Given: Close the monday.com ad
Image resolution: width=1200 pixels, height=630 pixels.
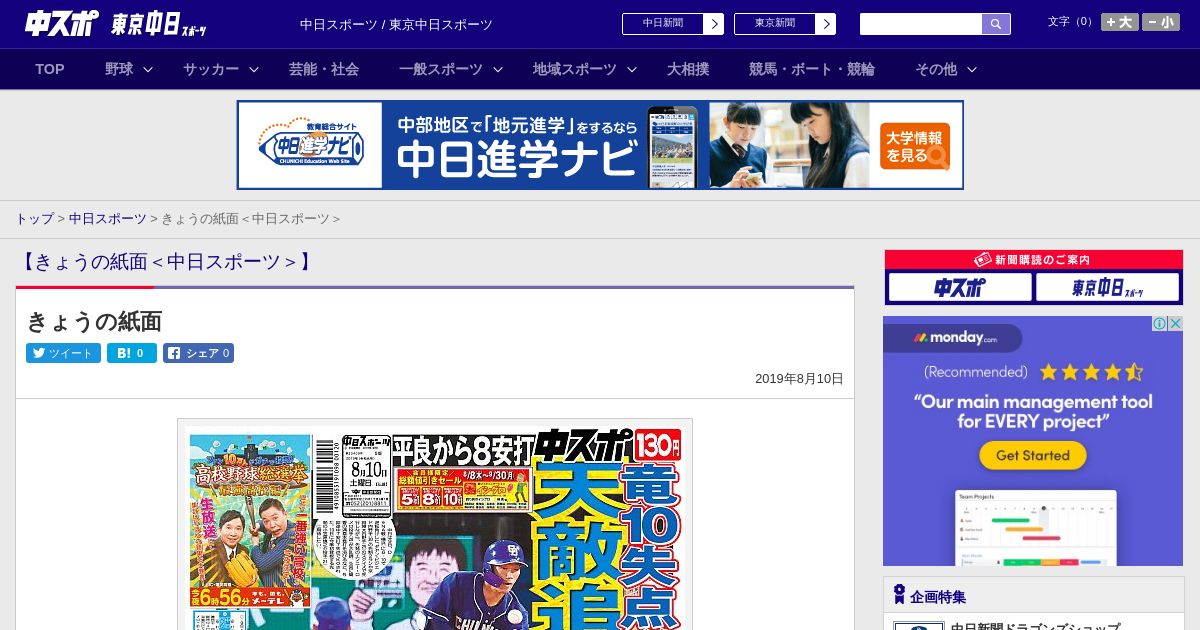Looking at the screenshot, I should click(1176, 323).
